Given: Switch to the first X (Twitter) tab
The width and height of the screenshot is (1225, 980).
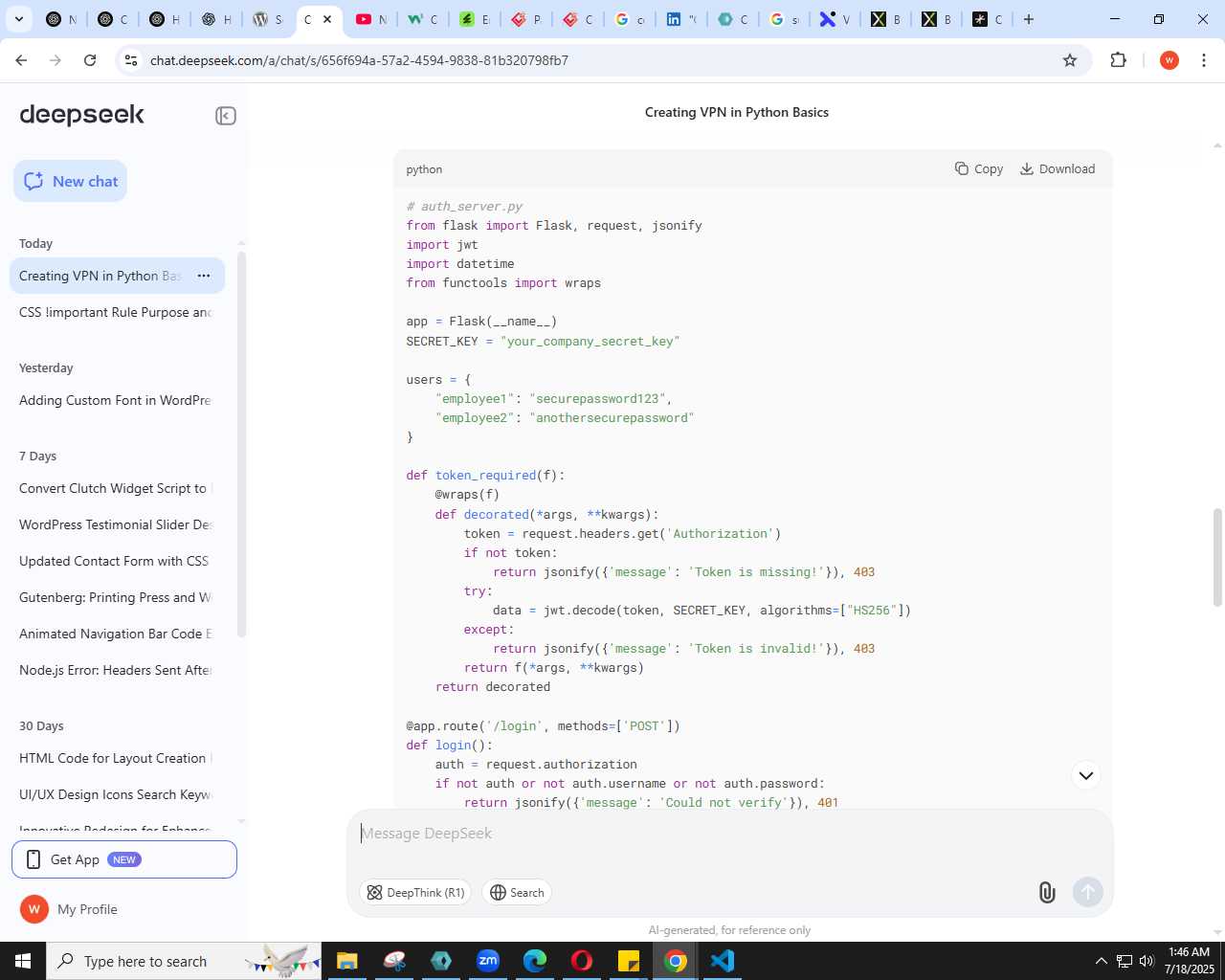Looking at the screenshot, I should 885,19.
